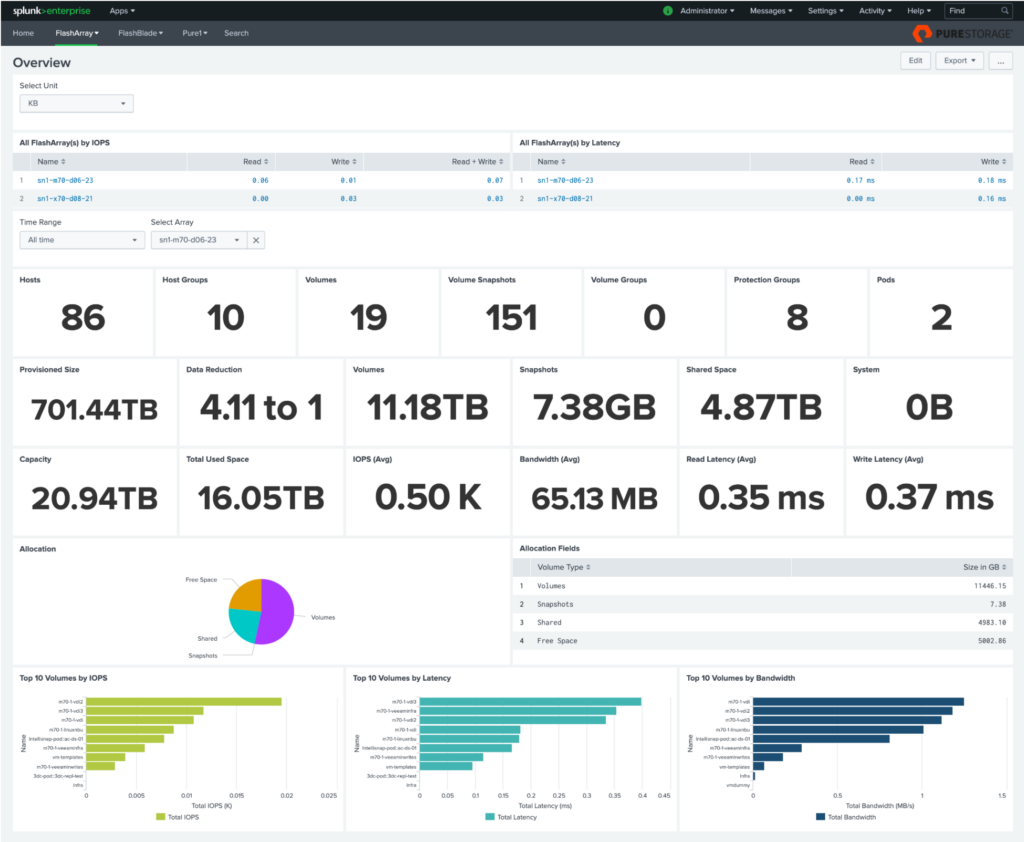Click the m70-1-vdi3 bar in Latency chart

[x=530, y=702]
